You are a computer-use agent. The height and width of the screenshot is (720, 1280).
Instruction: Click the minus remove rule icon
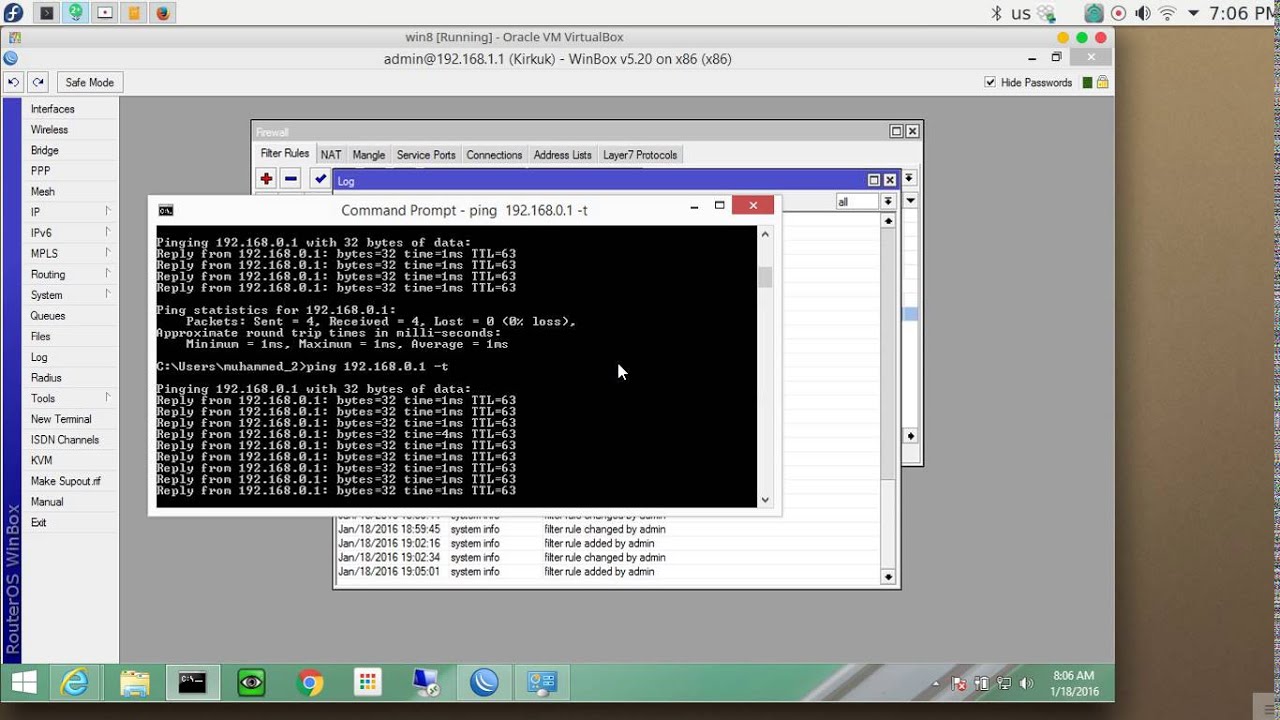(x=291, y=179)
